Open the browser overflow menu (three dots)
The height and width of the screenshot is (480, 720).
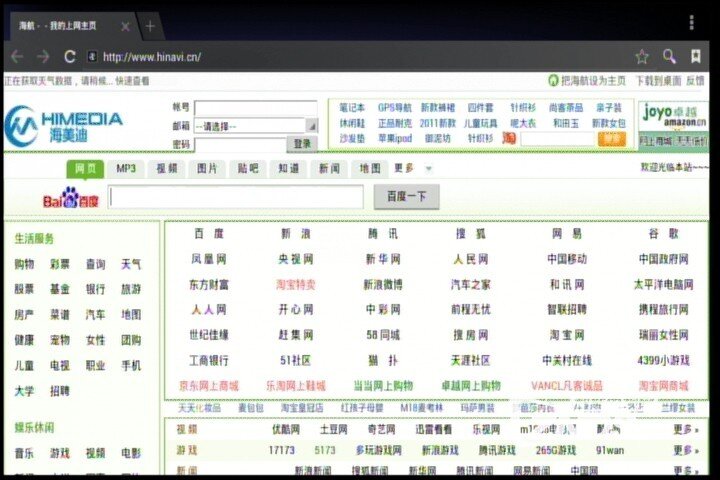tap(692, 23)
